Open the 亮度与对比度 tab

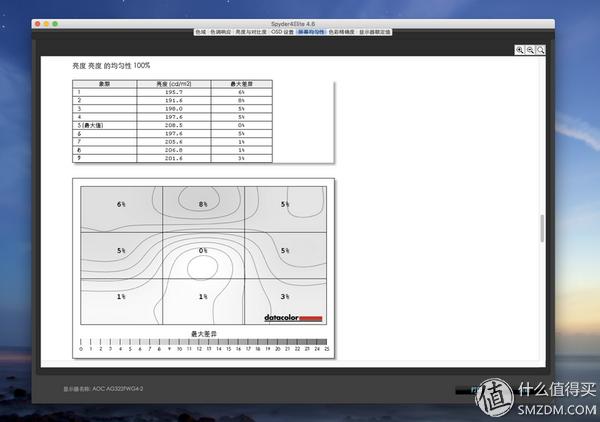[251, 32]
